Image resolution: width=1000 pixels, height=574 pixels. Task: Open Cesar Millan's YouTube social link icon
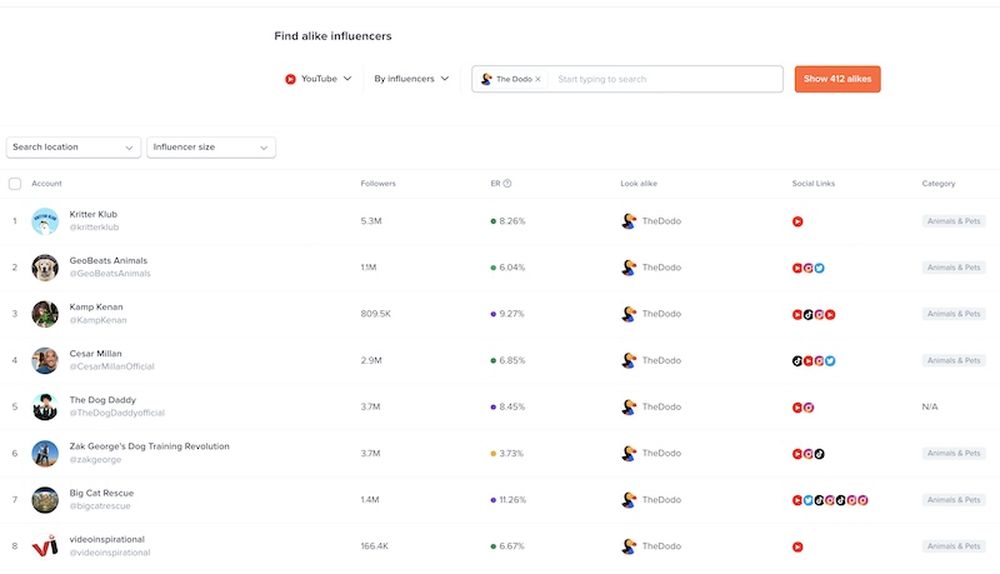click(808, 361)
